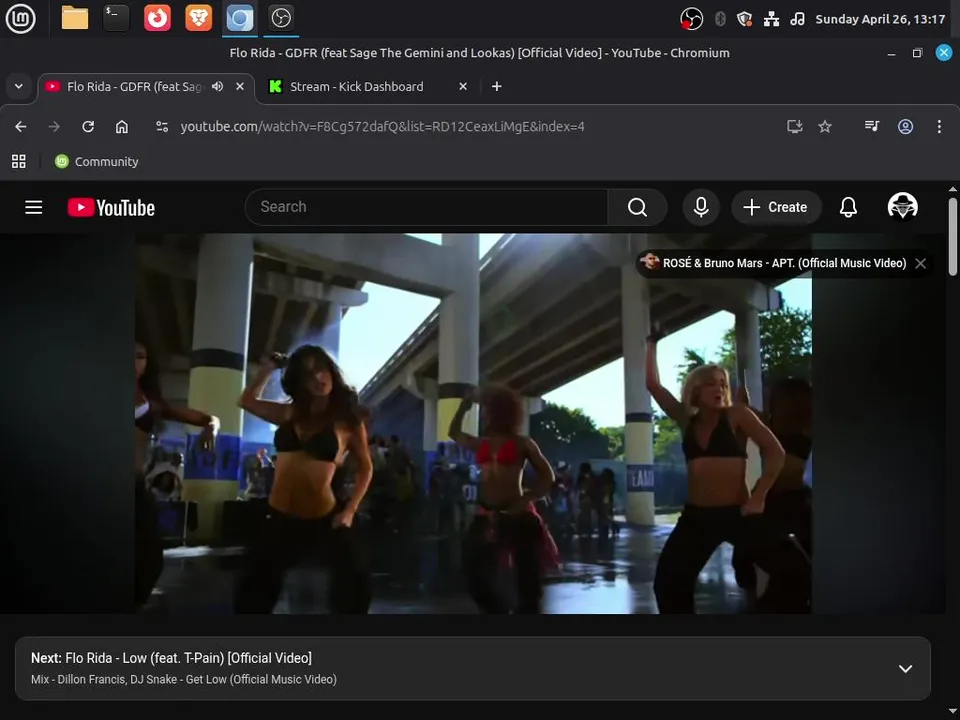Go back with the browser back arrow

21,127
